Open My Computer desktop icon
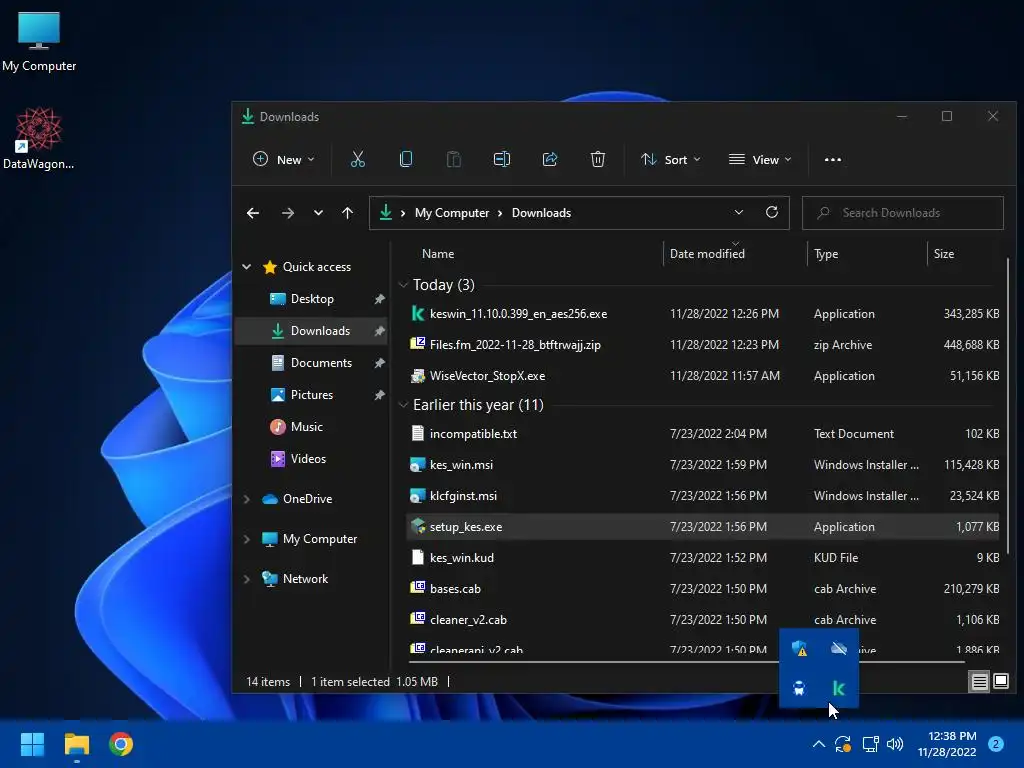Screen dimensions: 1024x768 39,42
